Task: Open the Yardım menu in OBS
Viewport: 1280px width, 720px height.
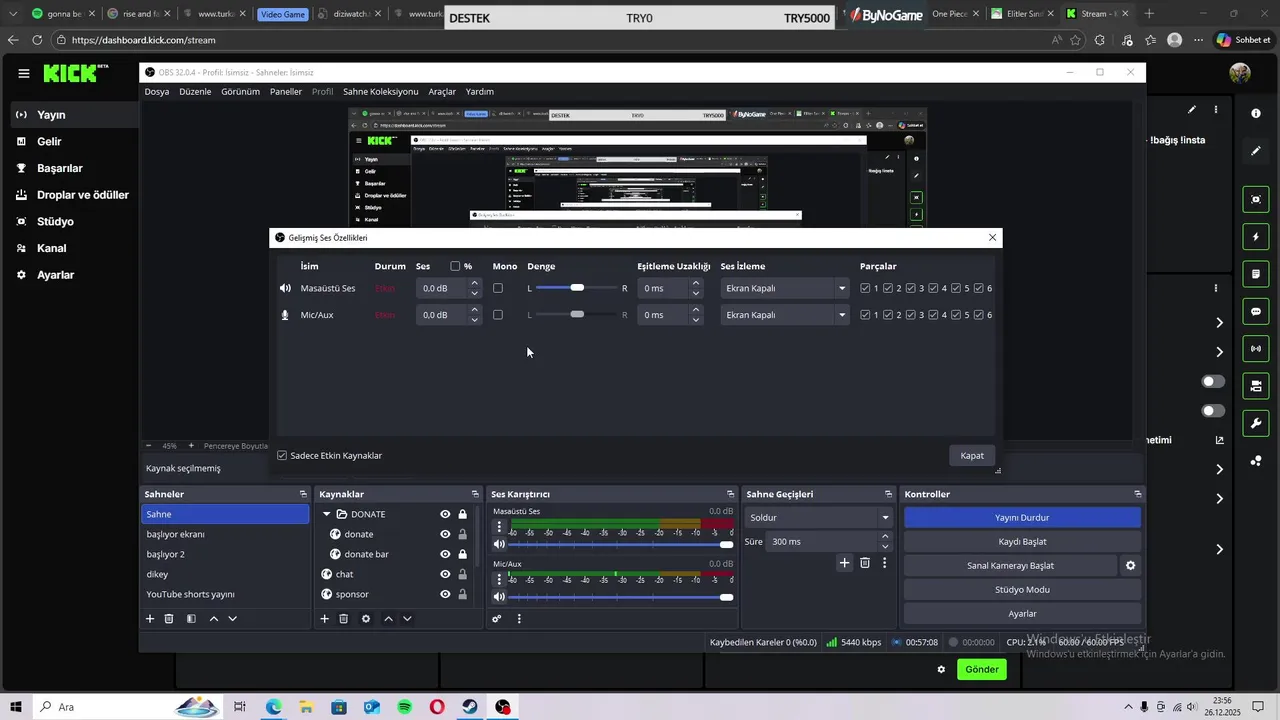Action: tap(480, 91)
